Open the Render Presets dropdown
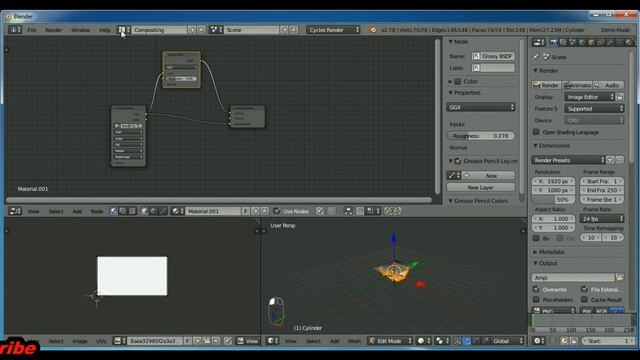 tap(568, 160)
